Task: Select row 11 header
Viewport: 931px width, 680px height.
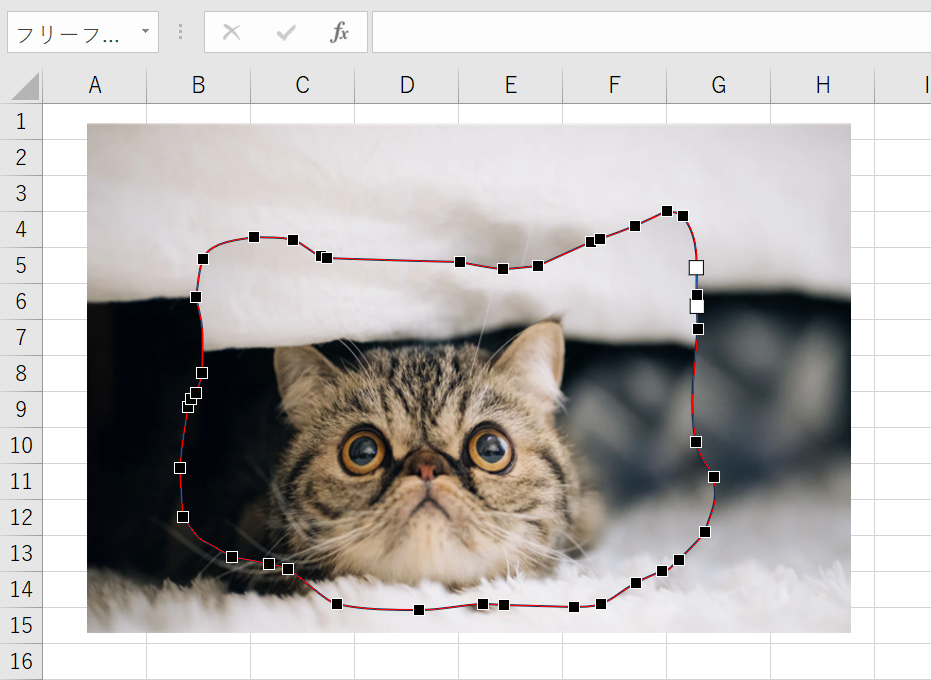Action: coord(21,482)
